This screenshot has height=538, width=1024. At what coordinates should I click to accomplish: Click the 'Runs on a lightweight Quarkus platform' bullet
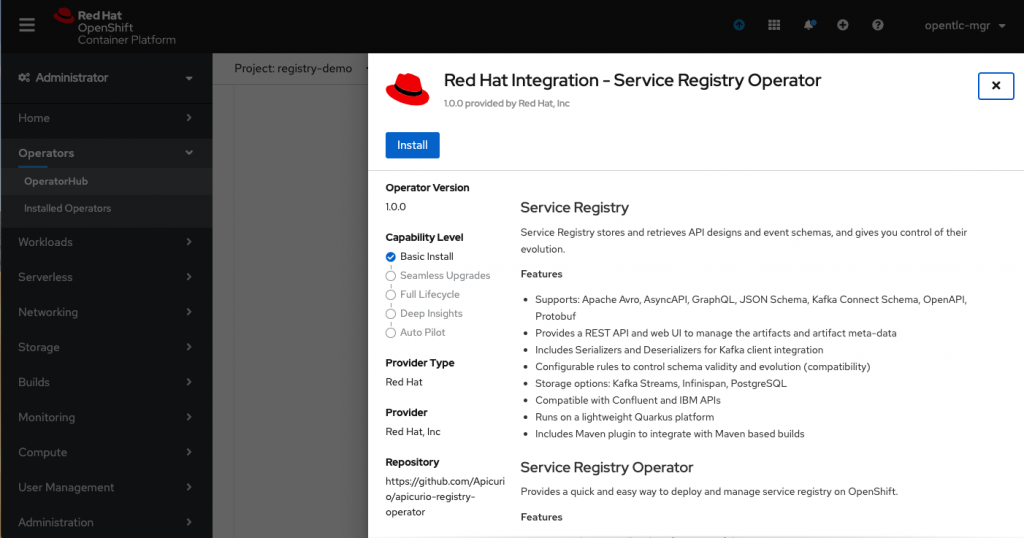coord(624,417)
